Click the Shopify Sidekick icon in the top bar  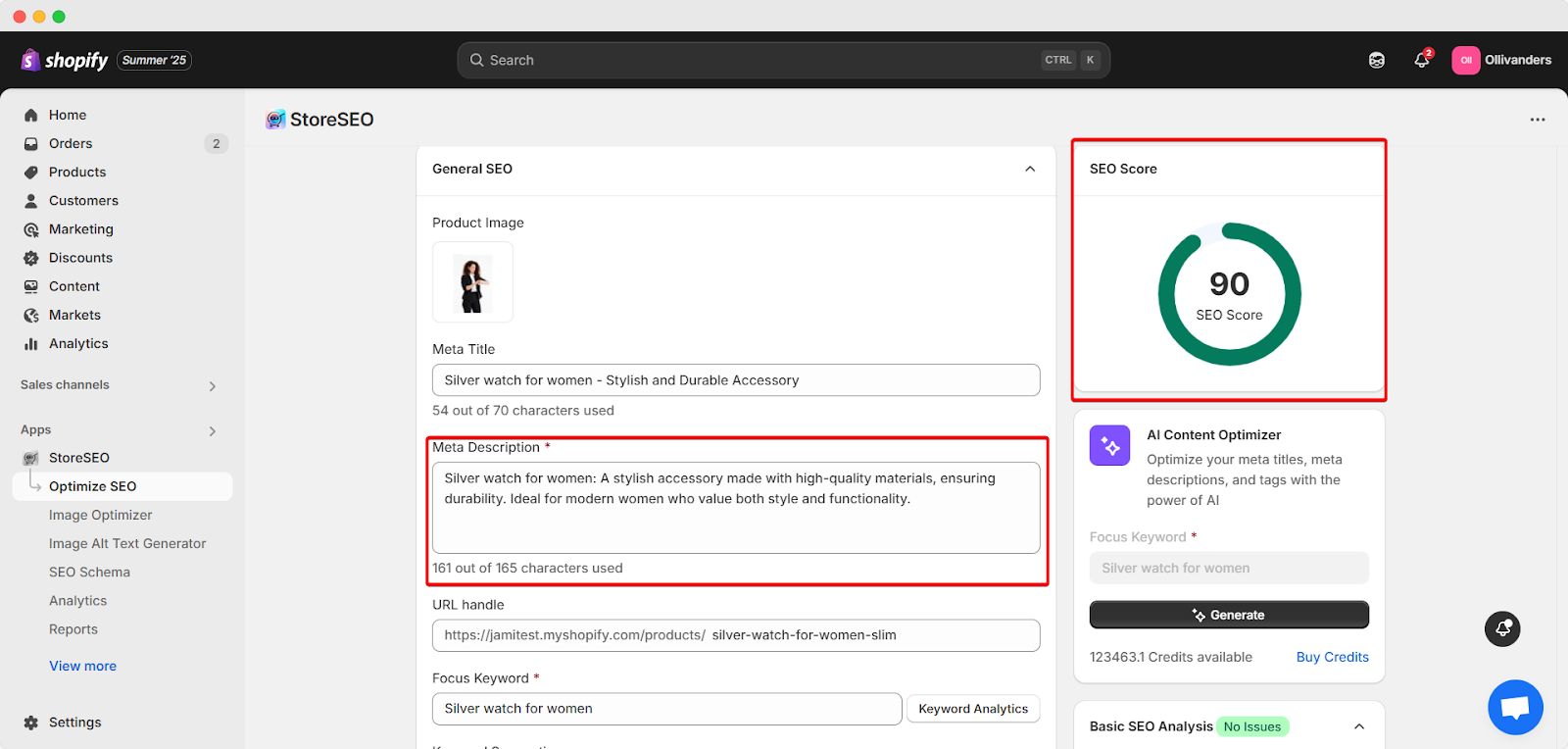(x=1377, y=60)
